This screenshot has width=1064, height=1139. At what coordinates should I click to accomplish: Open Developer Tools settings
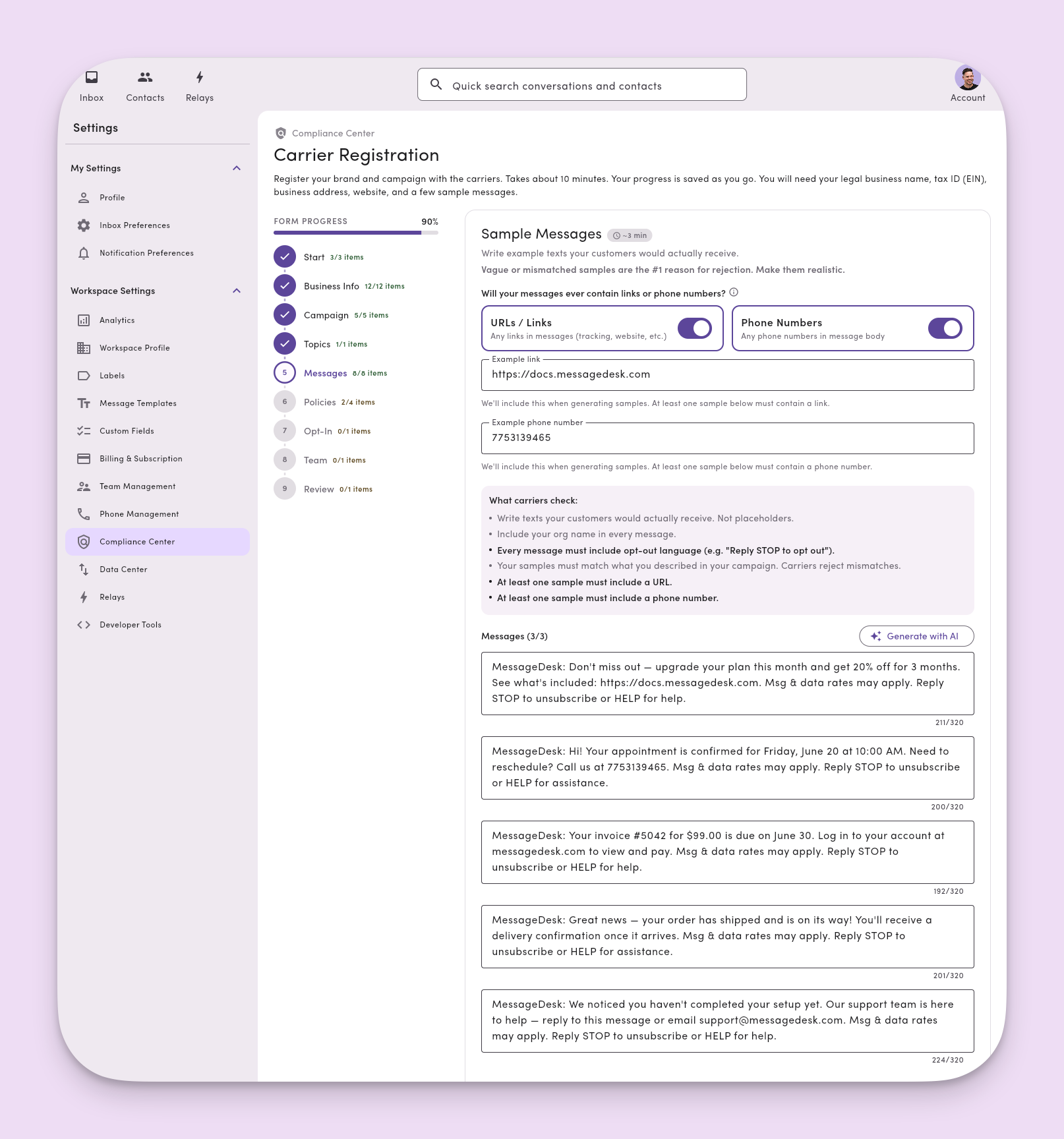(158, 625)
